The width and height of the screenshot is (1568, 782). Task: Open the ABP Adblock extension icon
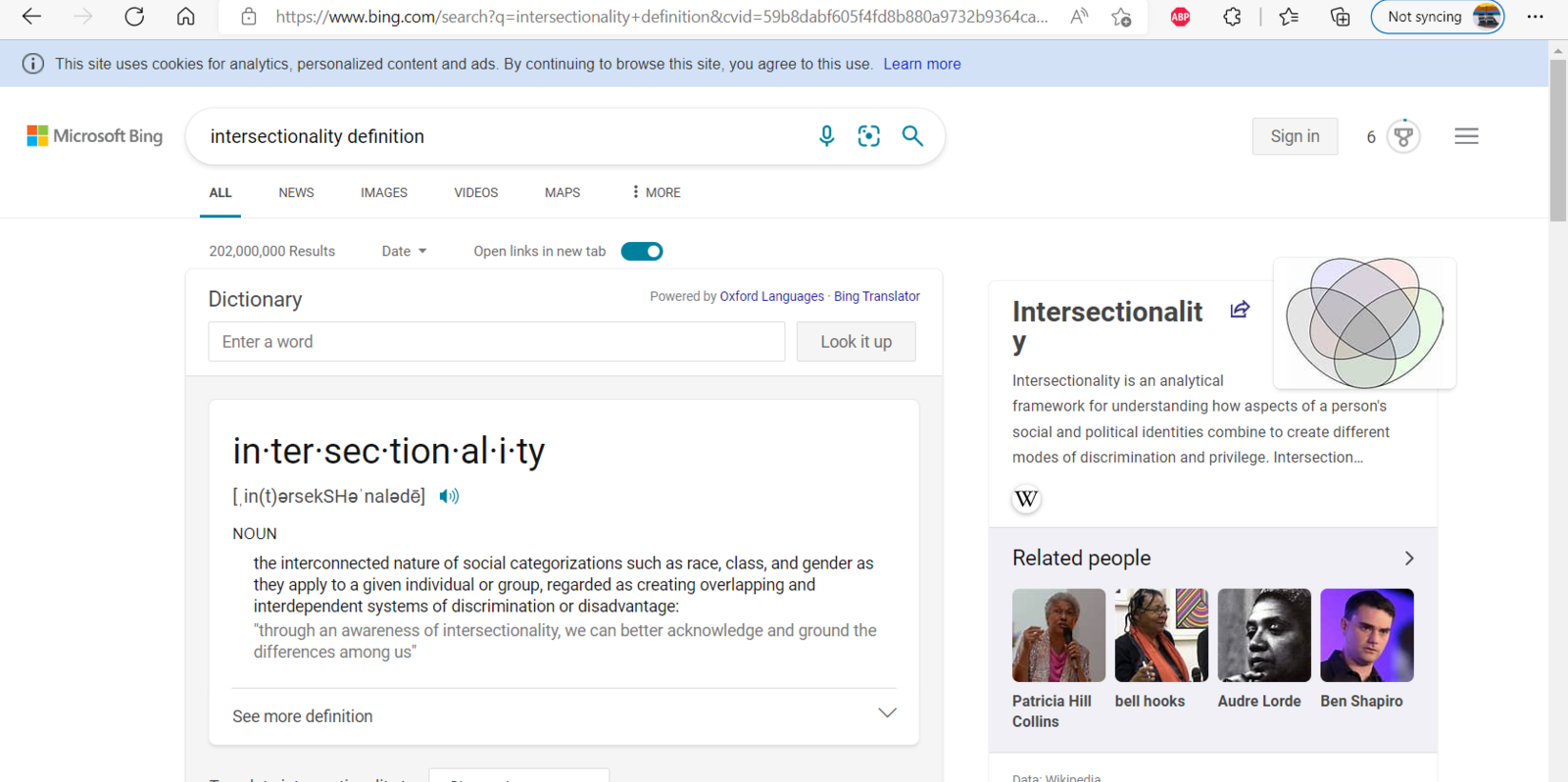pyautogui.click(x=1181, y=17)
